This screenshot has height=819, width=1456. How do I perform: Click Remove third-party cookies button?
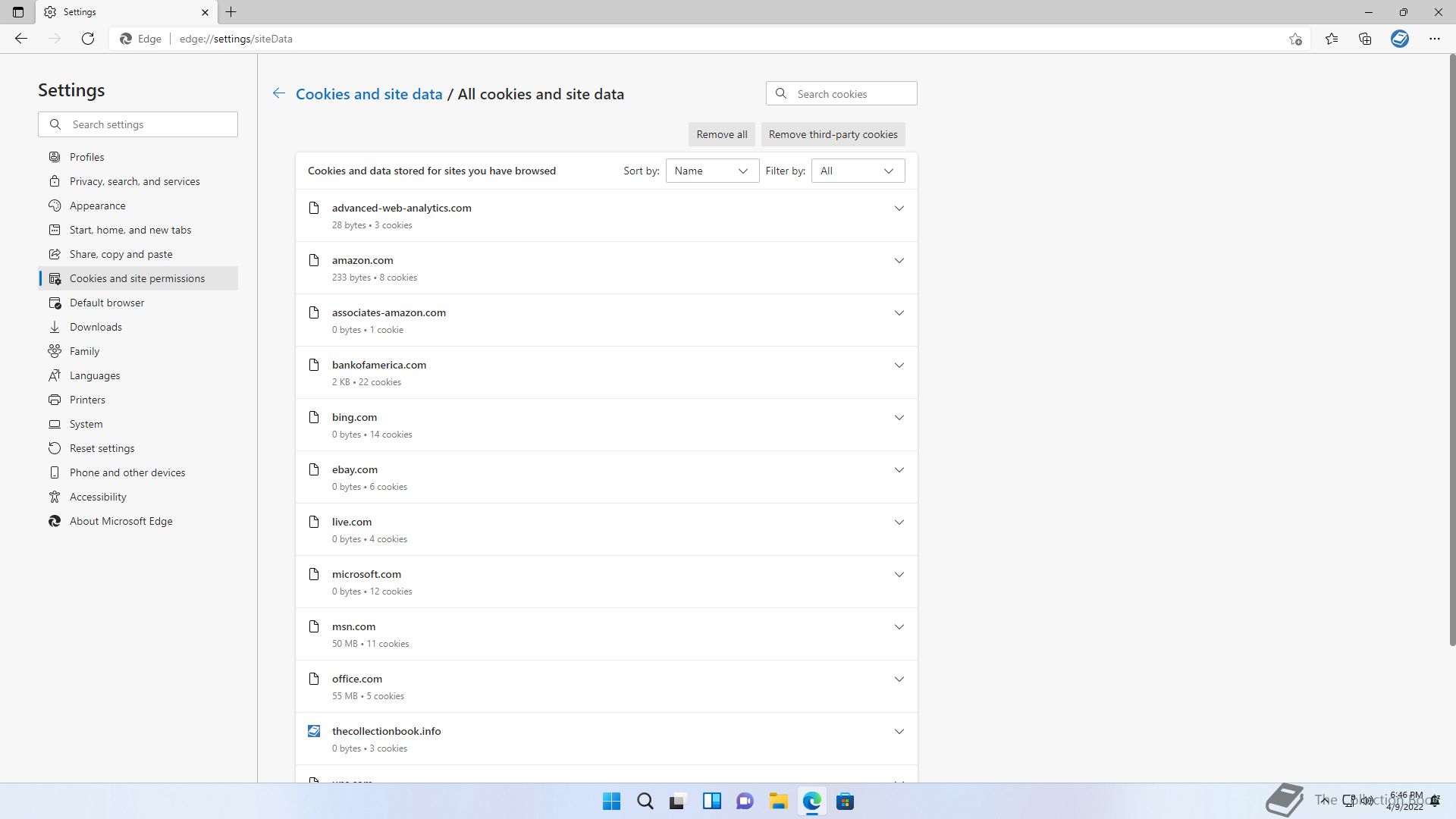833,134
